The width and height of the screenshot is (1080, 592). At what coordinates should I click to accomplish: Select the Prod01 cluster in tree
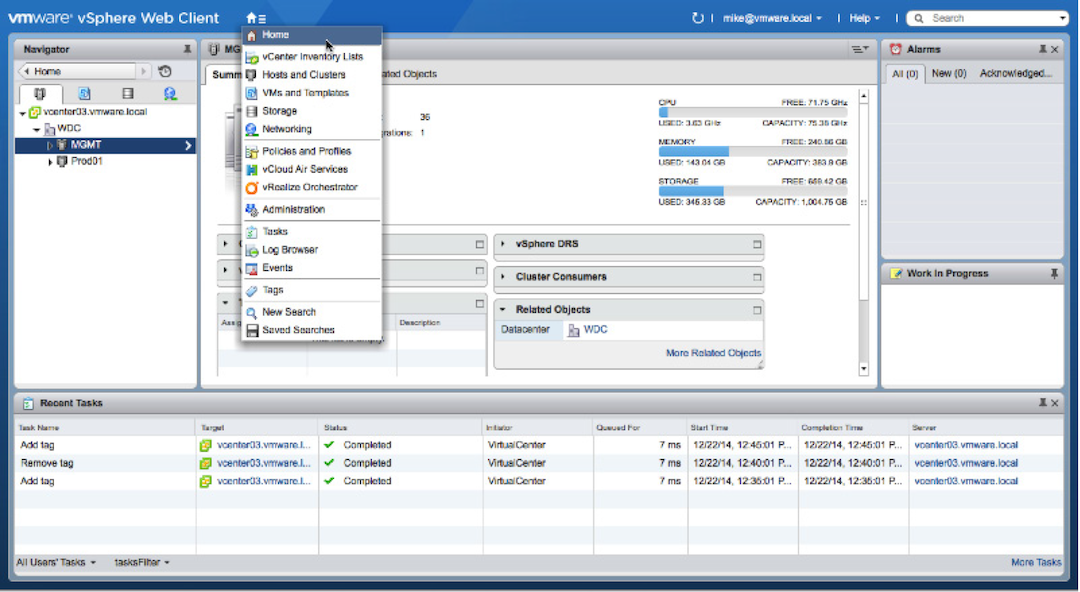pos(87,161)
